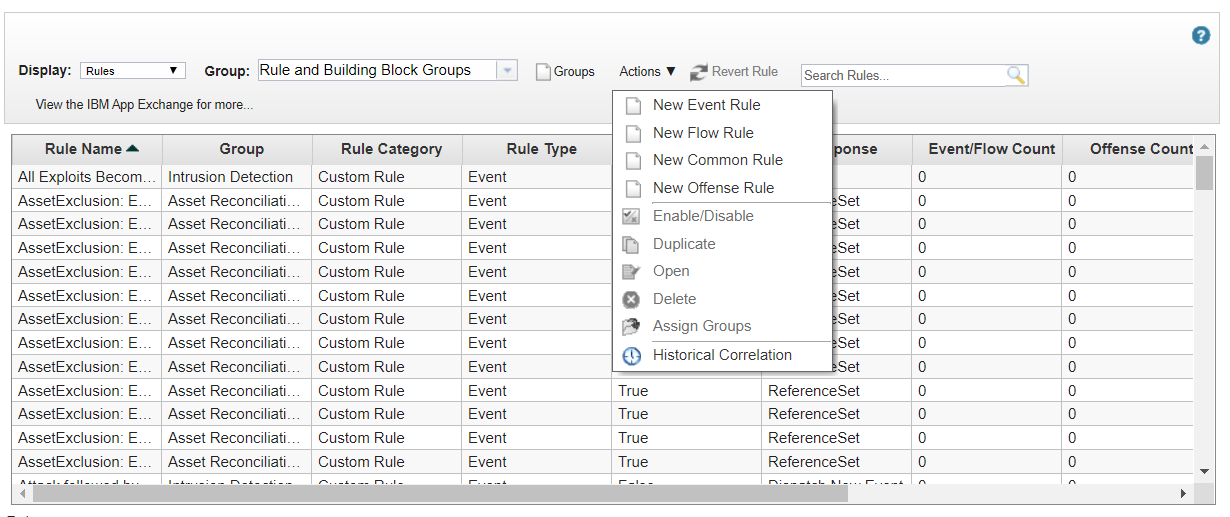Click the blue help question mark icon
1230x517 pixels.
coord(1201,35)
